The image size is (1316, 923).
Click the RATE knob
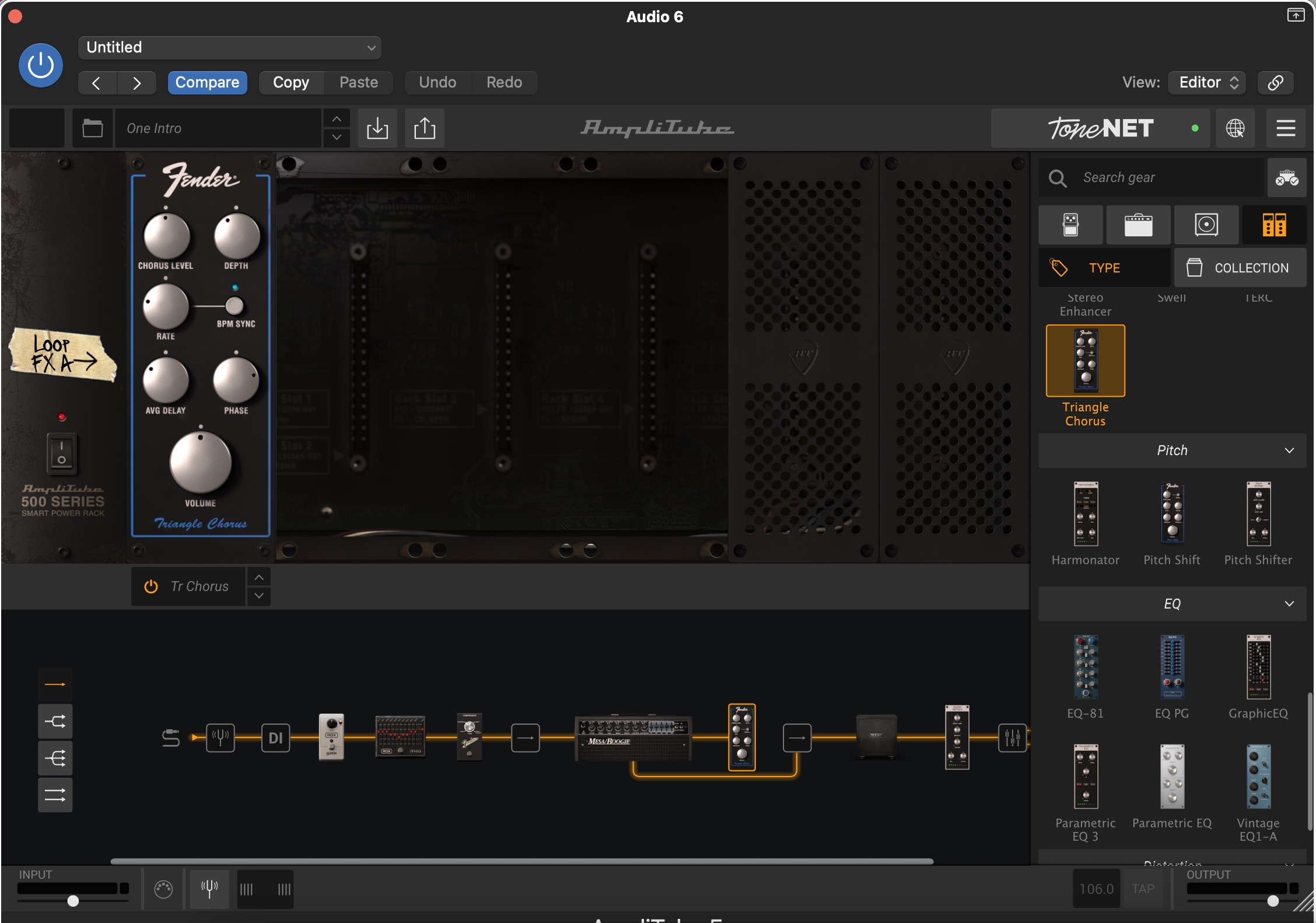[x=166, y=307]
